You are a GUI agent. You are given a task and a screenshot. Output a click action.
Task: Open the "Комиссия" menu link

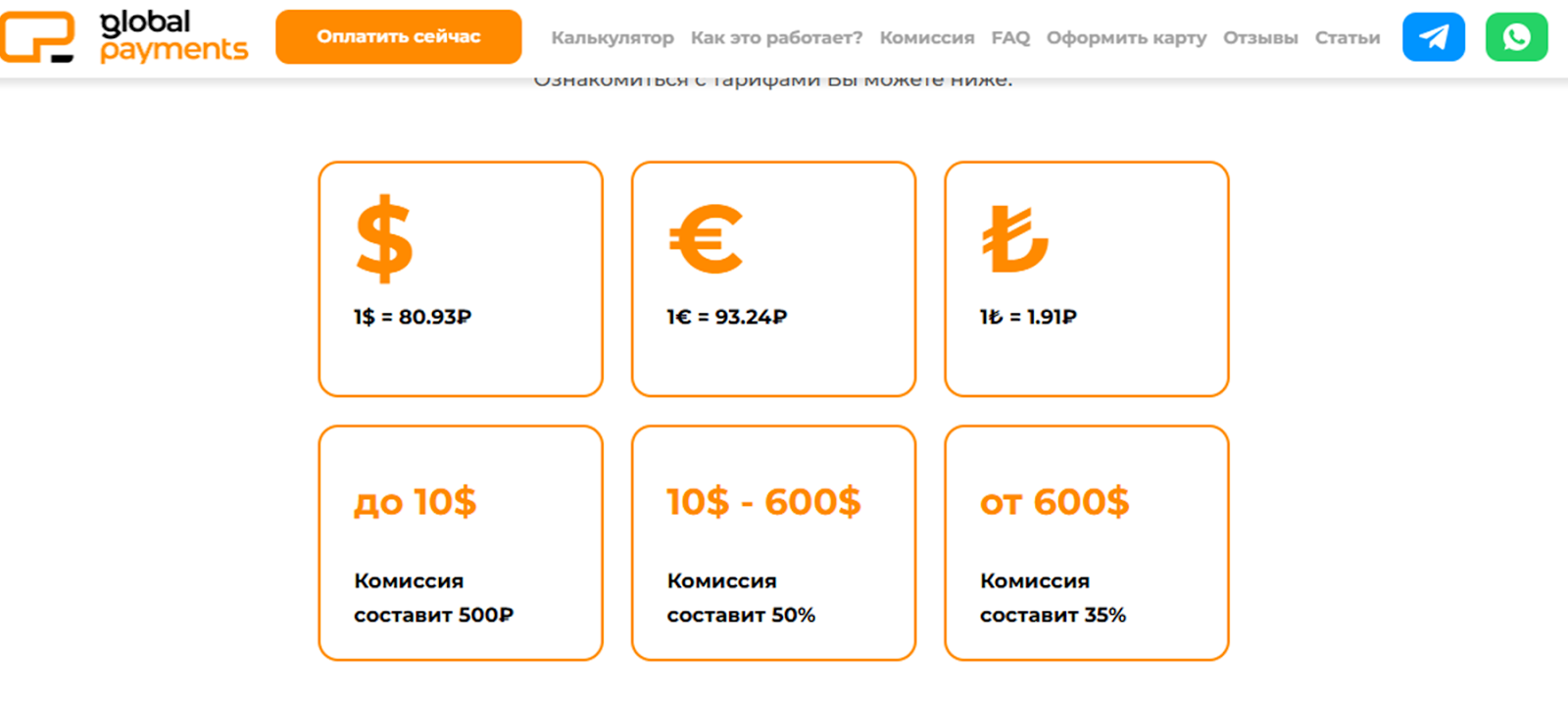pos(926,37)
